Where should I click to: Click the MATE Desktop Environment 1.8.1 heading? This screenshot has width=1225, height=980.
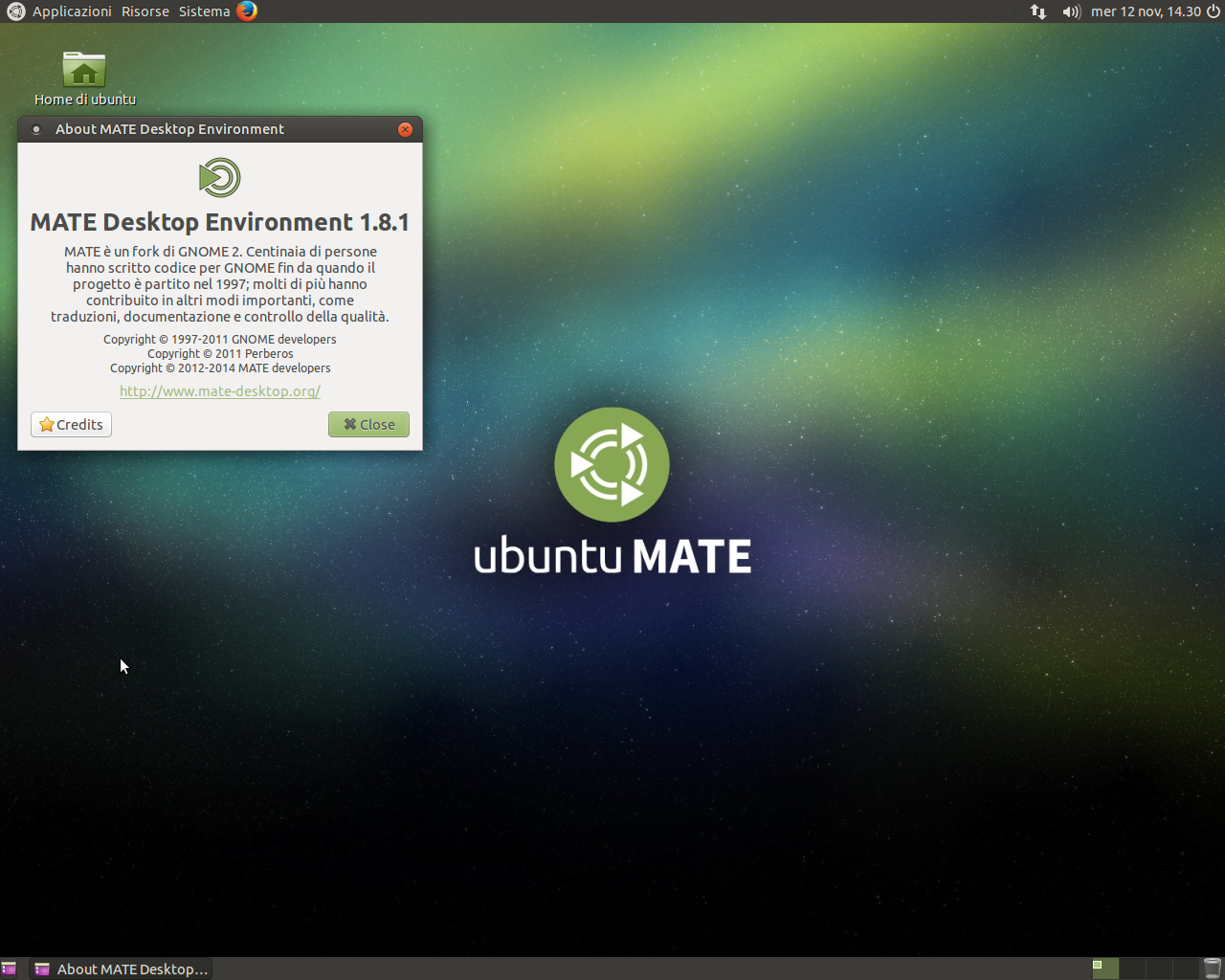219,222
